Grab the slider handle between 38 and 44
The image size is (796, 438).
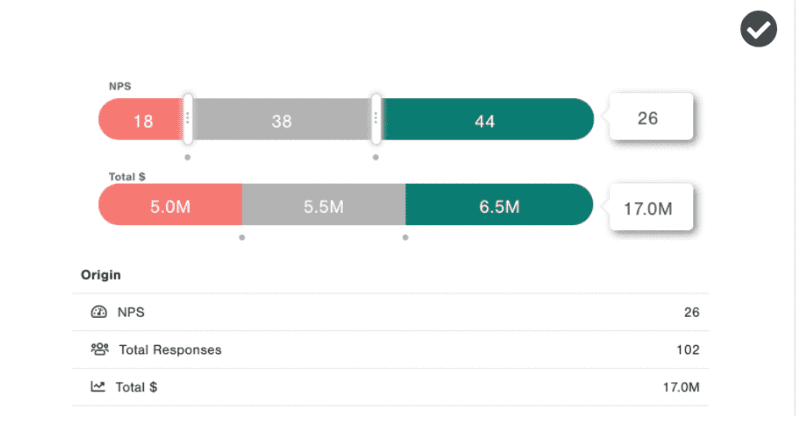tap(376, 119)
